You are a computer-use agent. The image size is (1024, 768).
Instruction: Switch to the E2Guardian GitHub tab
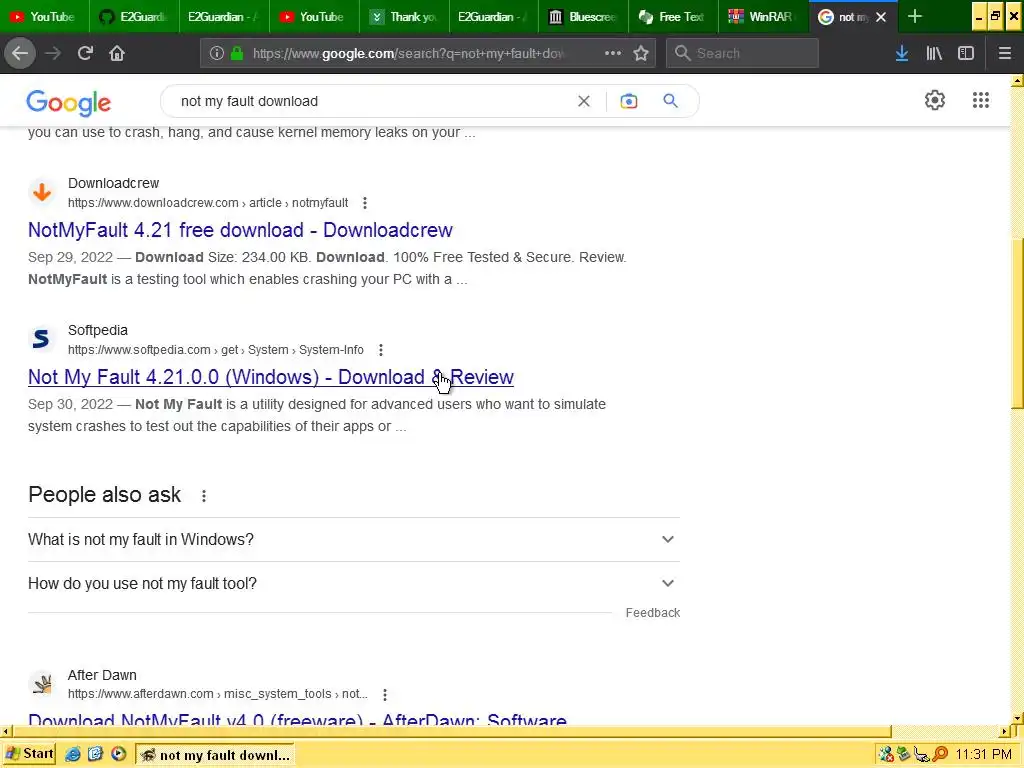coord(134,17)
